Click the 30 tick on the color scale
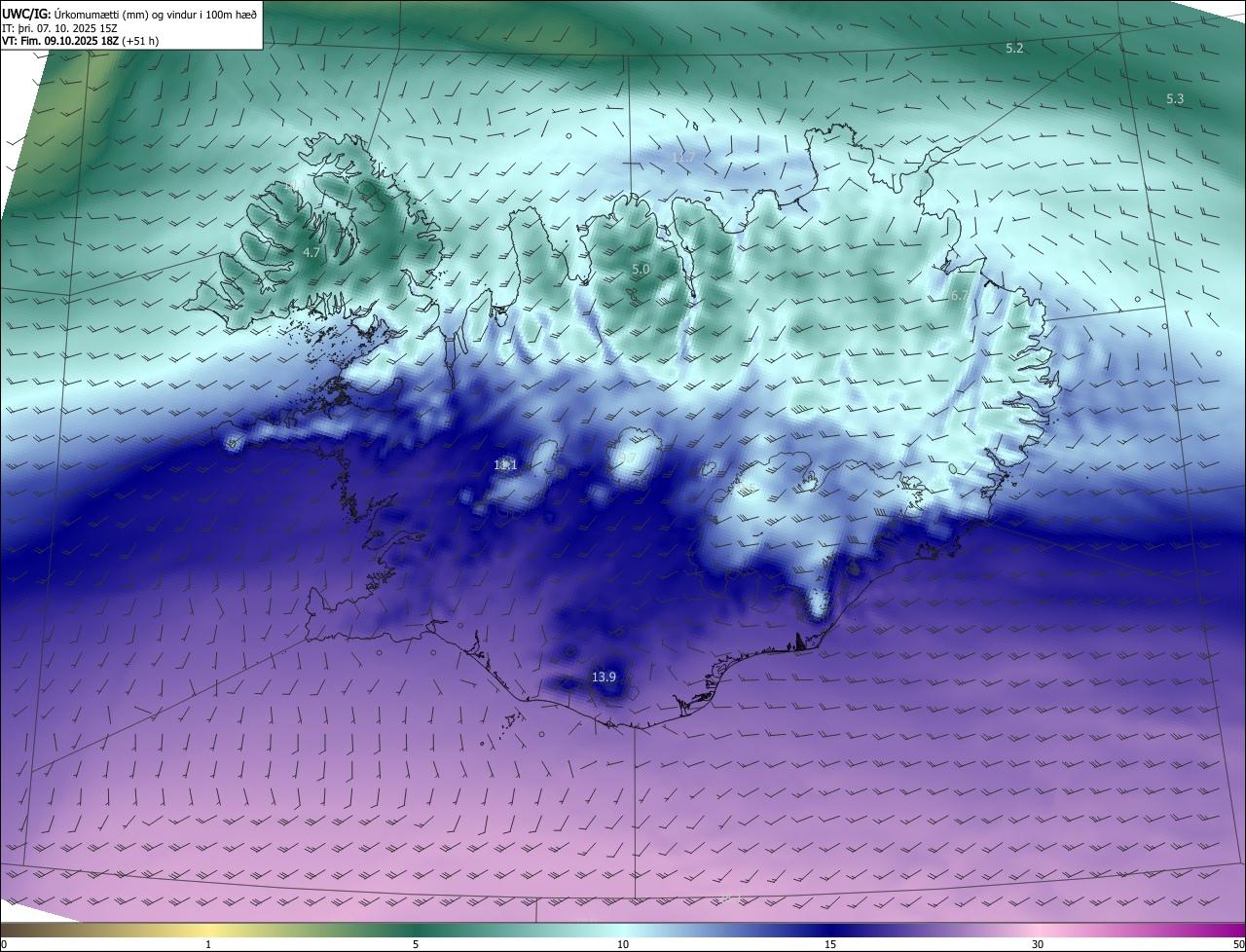The width and height of the screenshot is (1246, 952). point(1038,944)
